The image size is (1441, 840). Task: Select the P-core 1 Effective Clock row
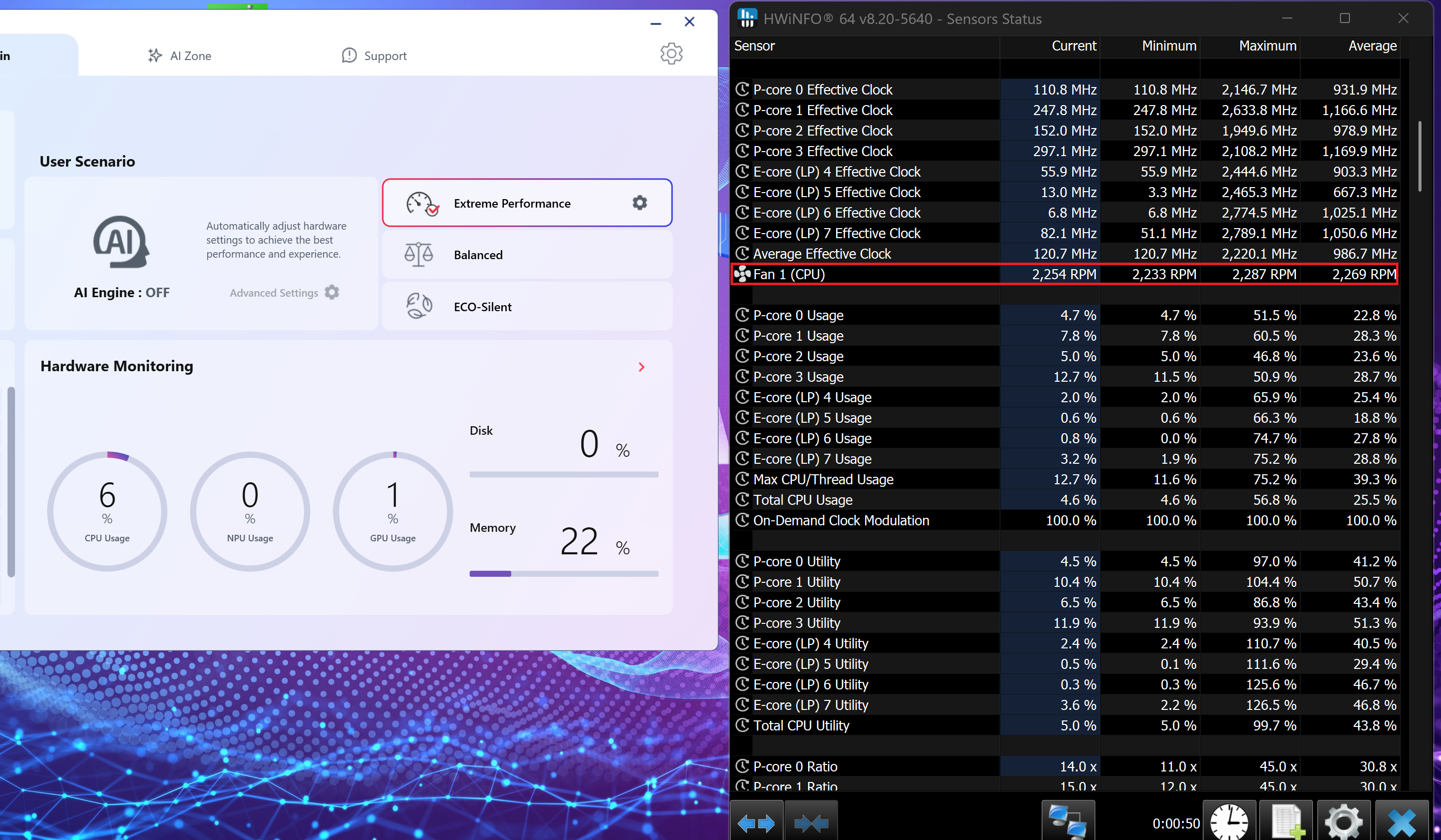[1065, 110]
